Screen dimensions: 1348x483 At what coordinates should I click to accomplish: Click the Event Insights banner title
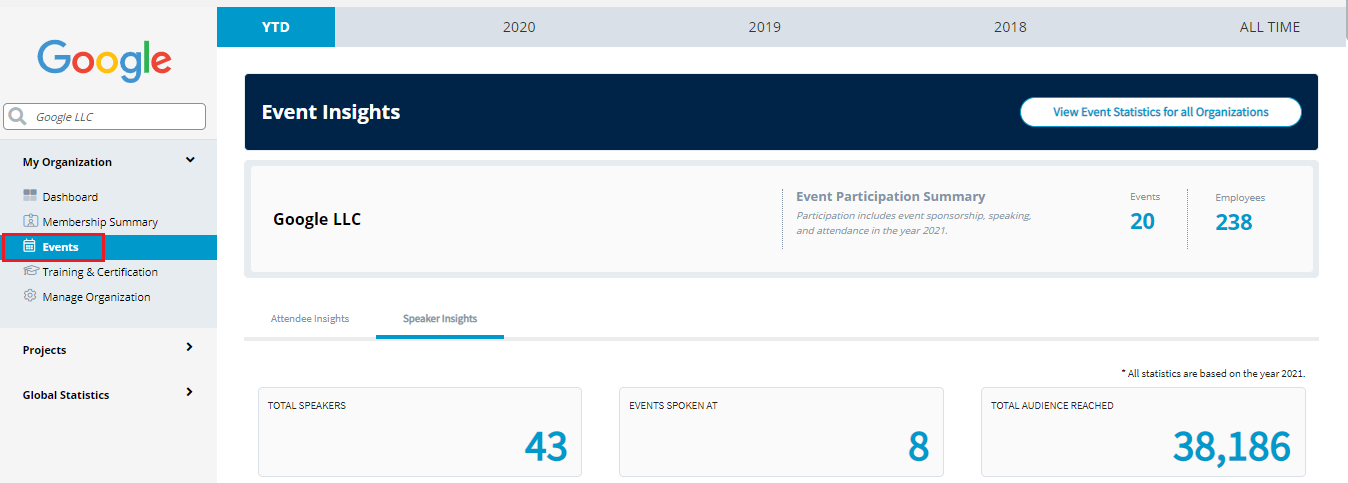[x=331, y=112]
